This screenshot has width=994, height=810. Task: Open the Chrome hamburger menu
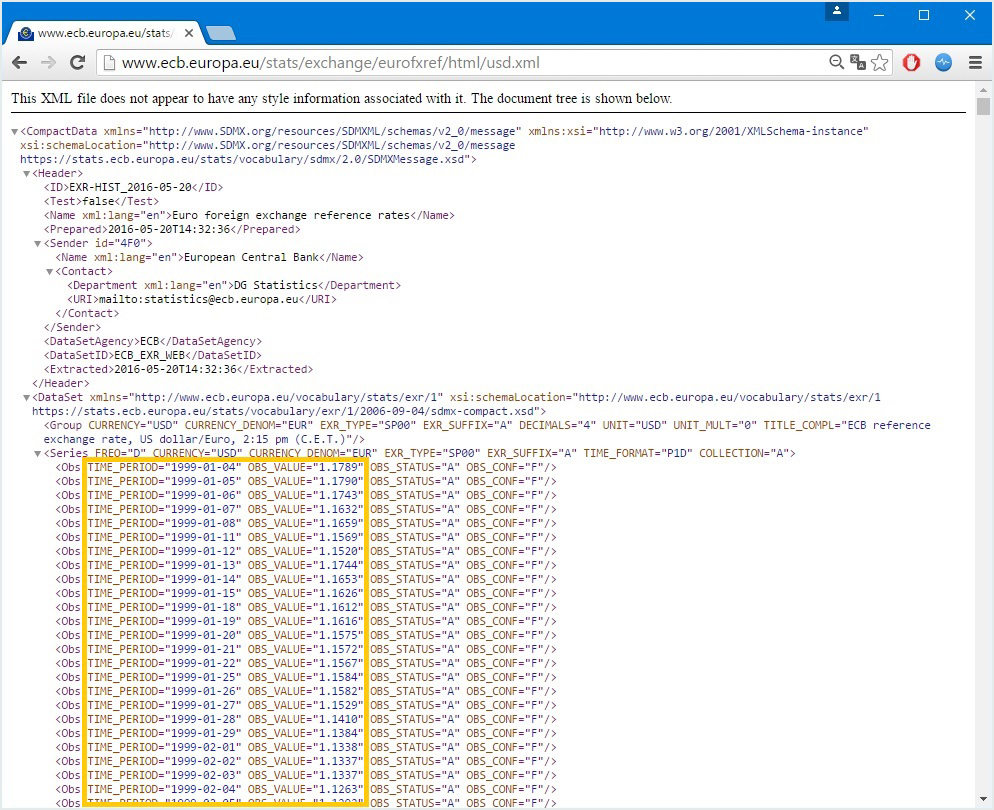(x=975, y=62)
